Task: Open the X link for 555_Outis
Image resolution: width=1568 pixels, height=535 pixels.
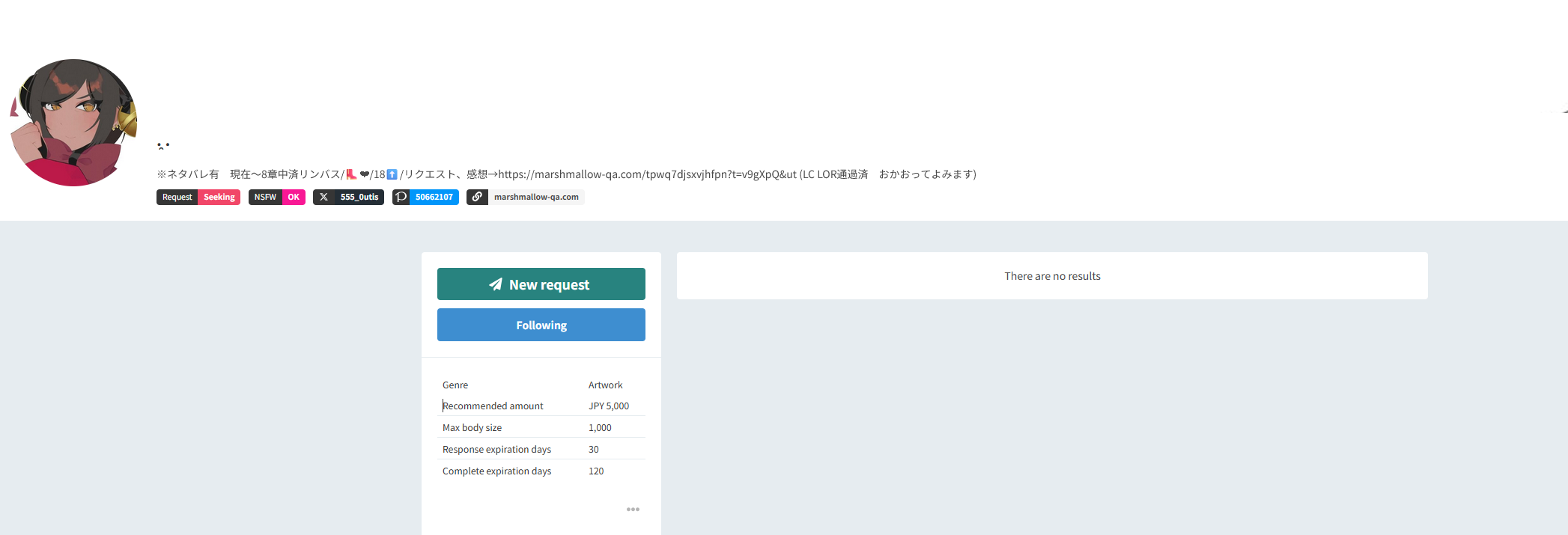Action: click(348, 197)
